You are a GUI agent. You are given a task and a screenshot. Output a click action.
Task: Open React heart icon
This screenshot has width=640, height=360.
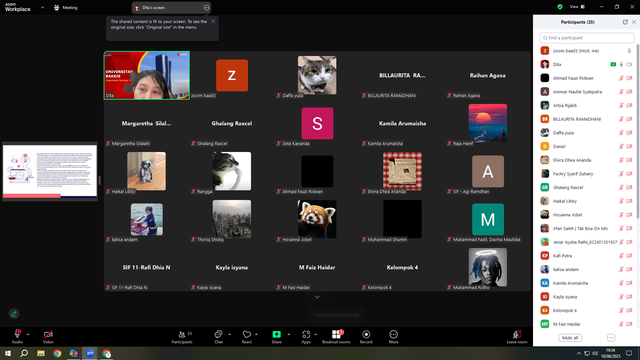pyautogui.click(x=247, y=334)
